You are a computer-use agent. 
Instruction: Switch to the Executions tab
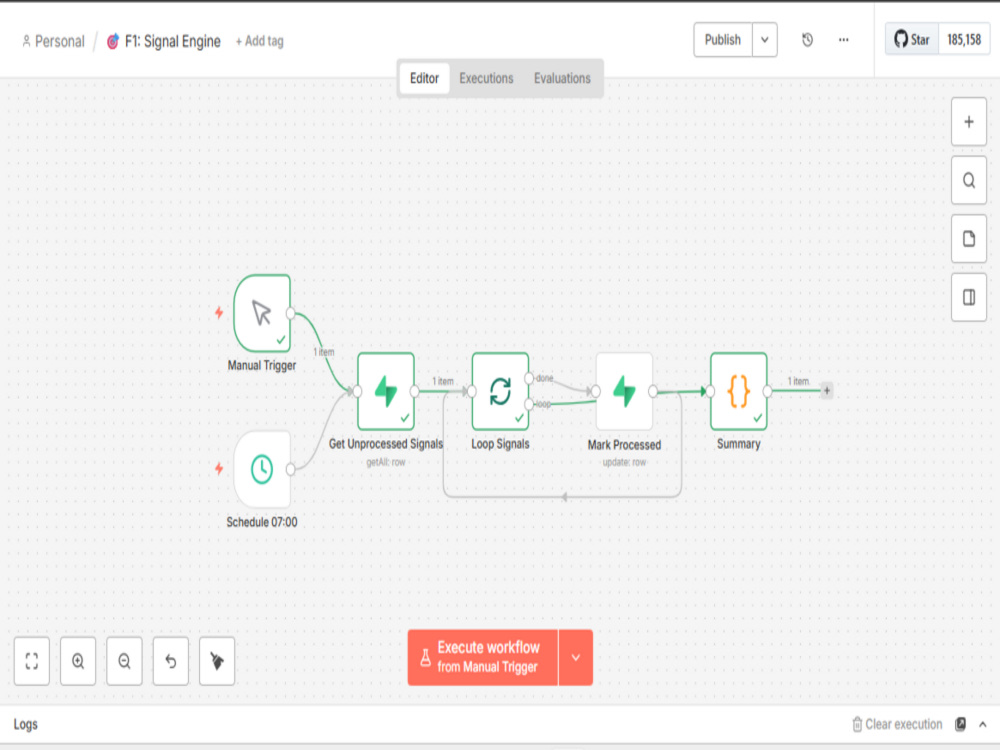[x=487, y=78]
